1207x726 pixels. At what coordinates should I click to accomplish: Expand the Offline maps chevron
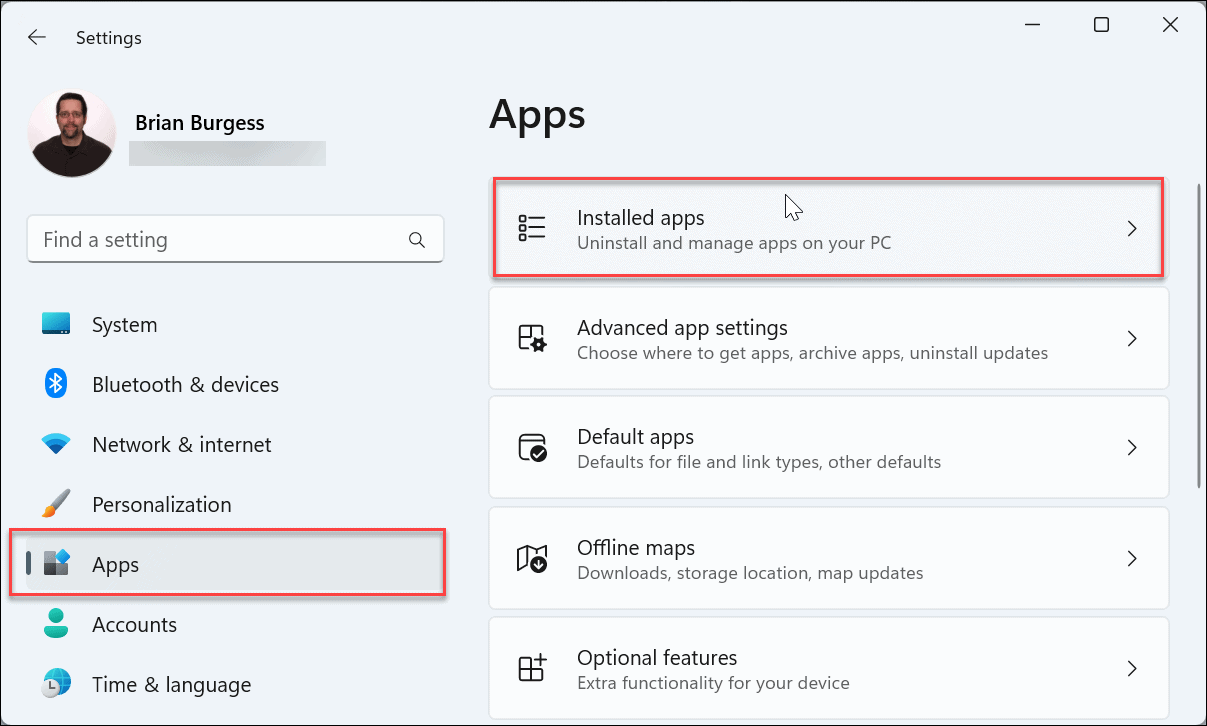coord(1132,558)
